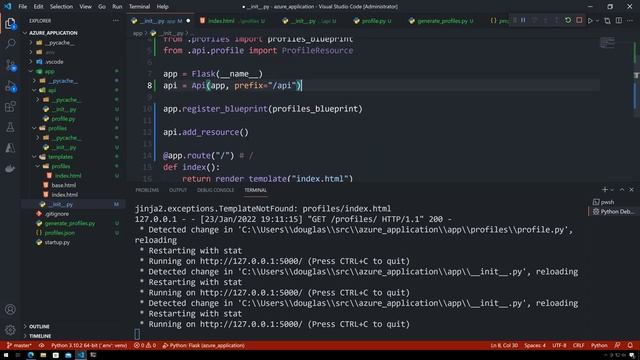Pause the debug session
Screen dimensions: 640x360
coord(523,20)
